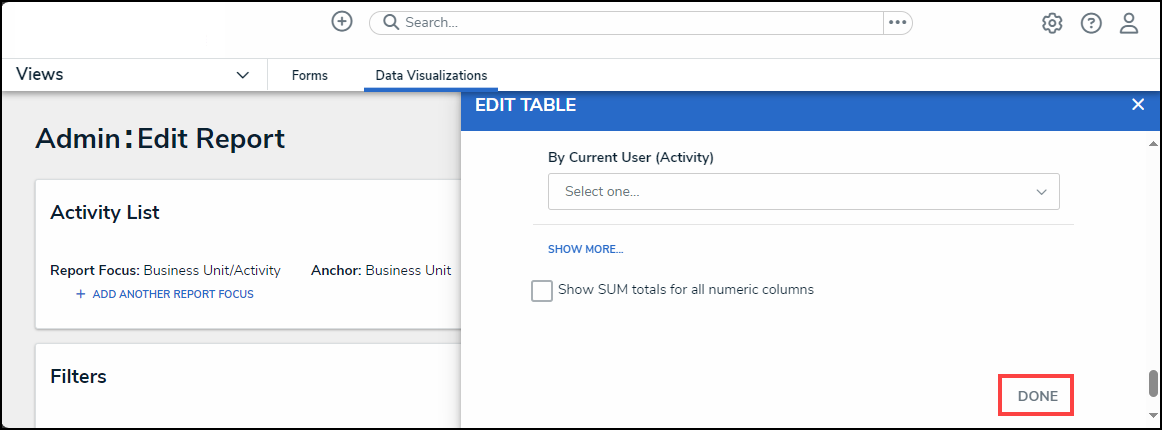The image size is (1162, 430).
Task: Close the Edit Table panel
Action: click(x=1137, y=104)
